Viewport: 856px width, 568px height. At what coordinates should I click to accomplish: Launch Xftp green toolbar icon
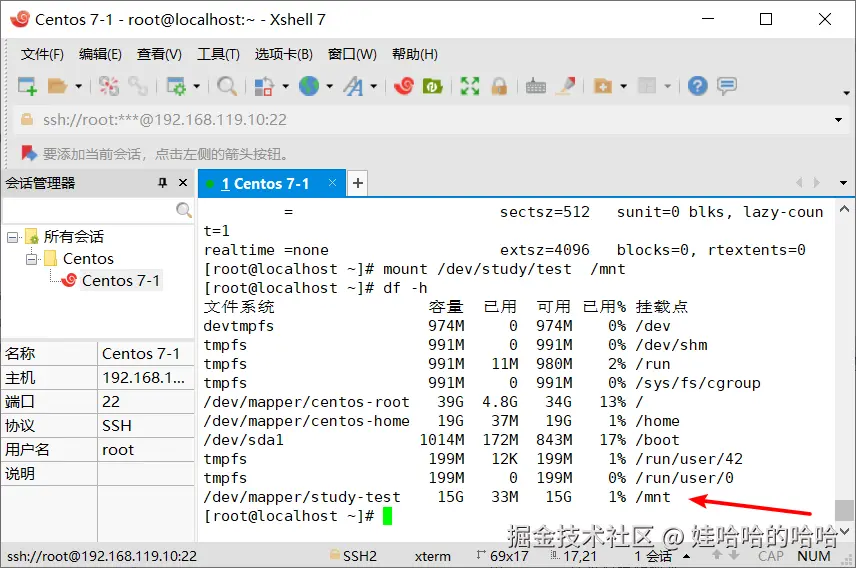click(x=432, y=86)
